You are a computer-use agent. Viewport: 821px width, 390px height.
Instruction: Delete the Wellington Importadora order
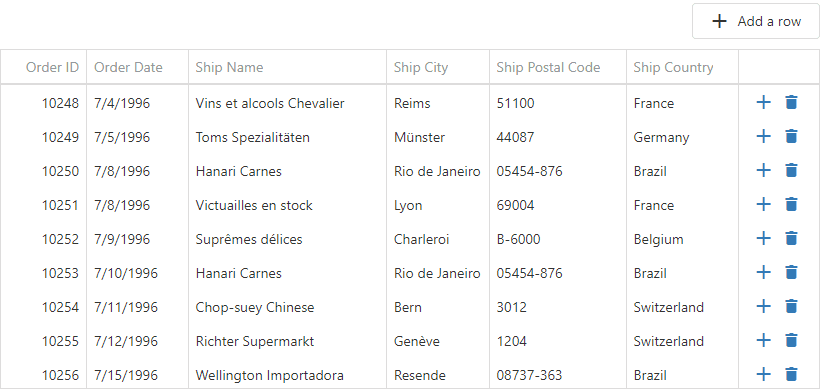coord(791,375)
